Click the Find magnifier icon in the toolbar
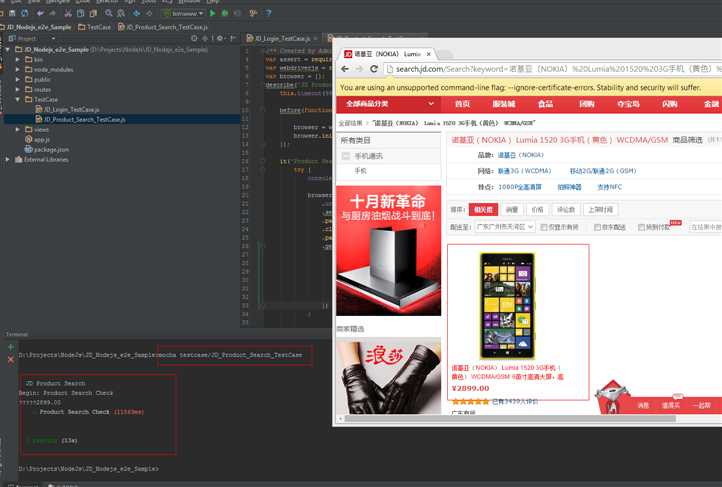The image size is (722, 487). coord(108,13)
